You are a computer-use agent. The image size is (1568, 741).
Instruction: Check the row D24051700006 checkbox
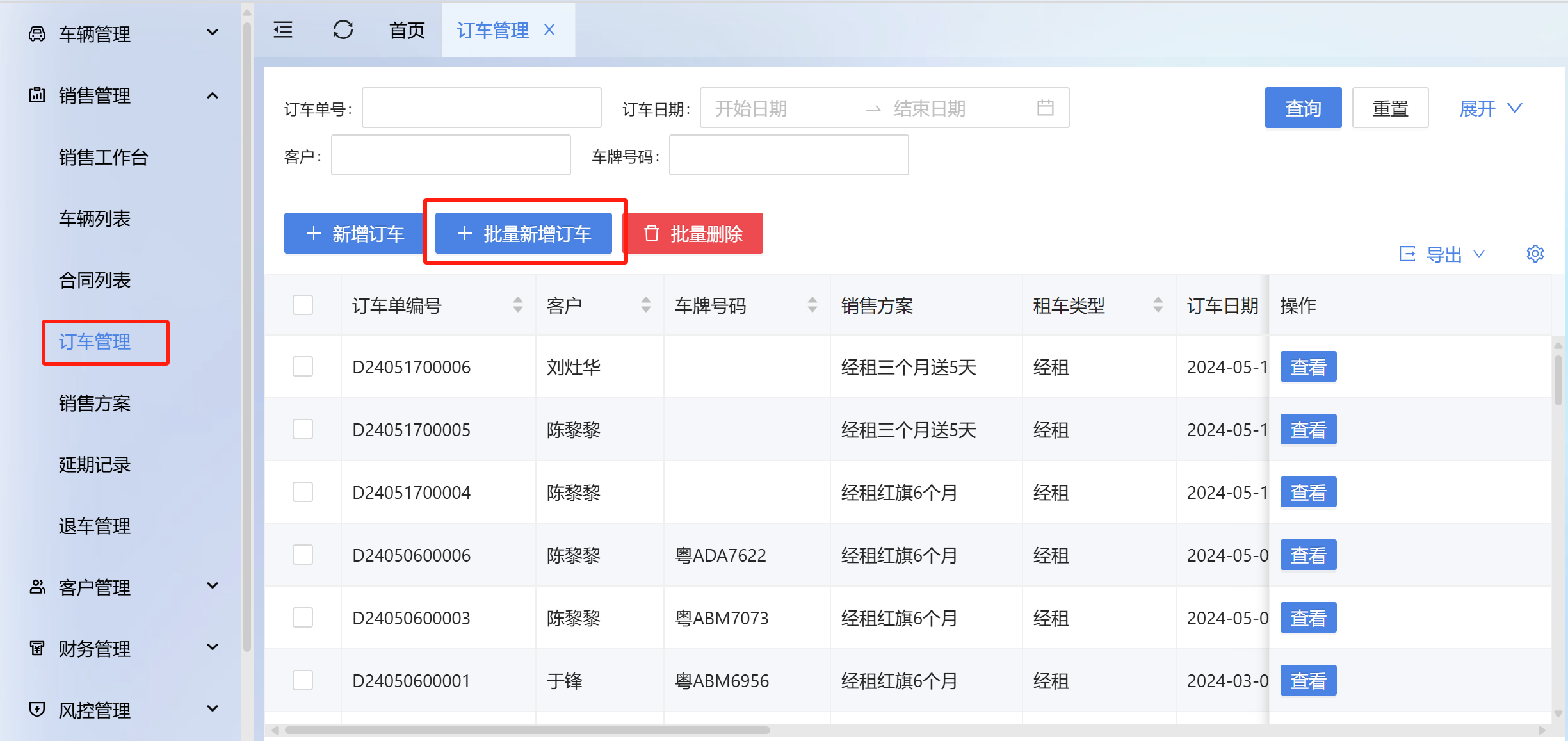(x=303, y=367)
